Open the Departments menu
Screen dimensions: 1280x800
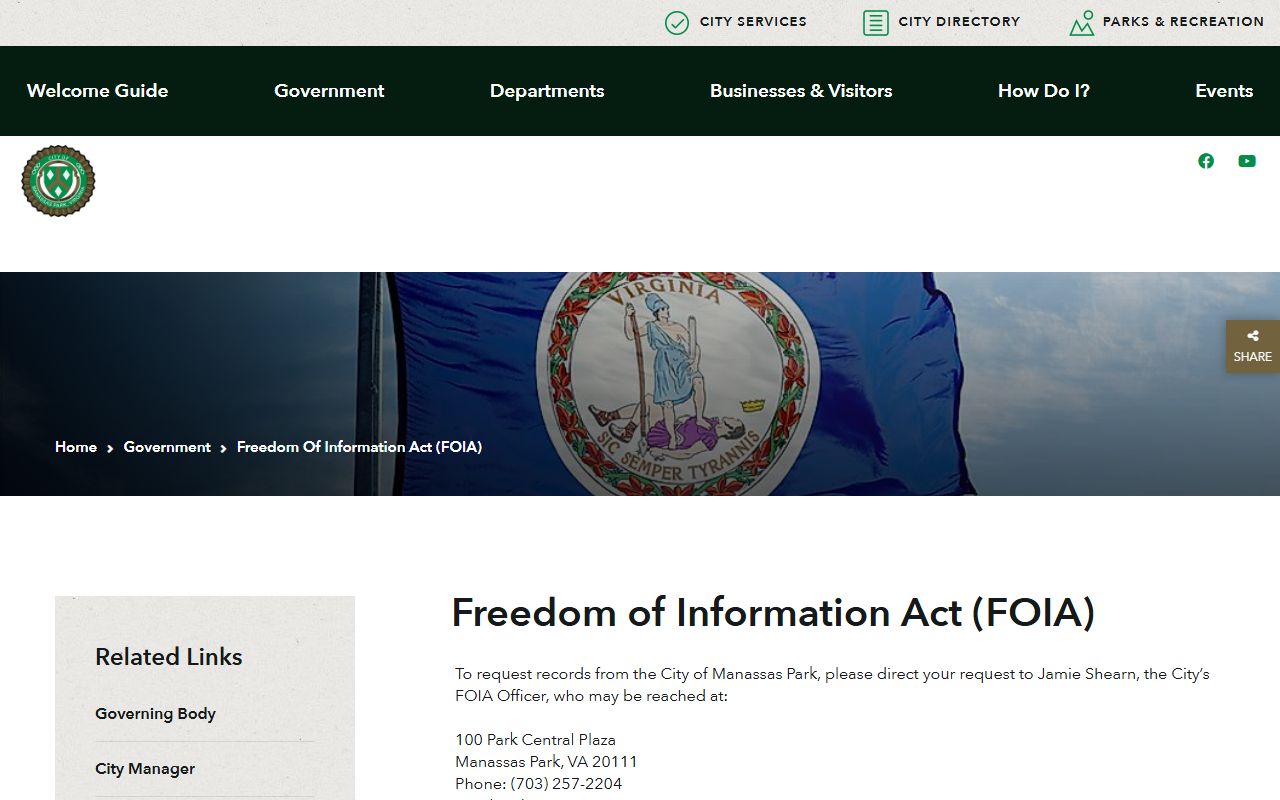[x=547, y=91]
